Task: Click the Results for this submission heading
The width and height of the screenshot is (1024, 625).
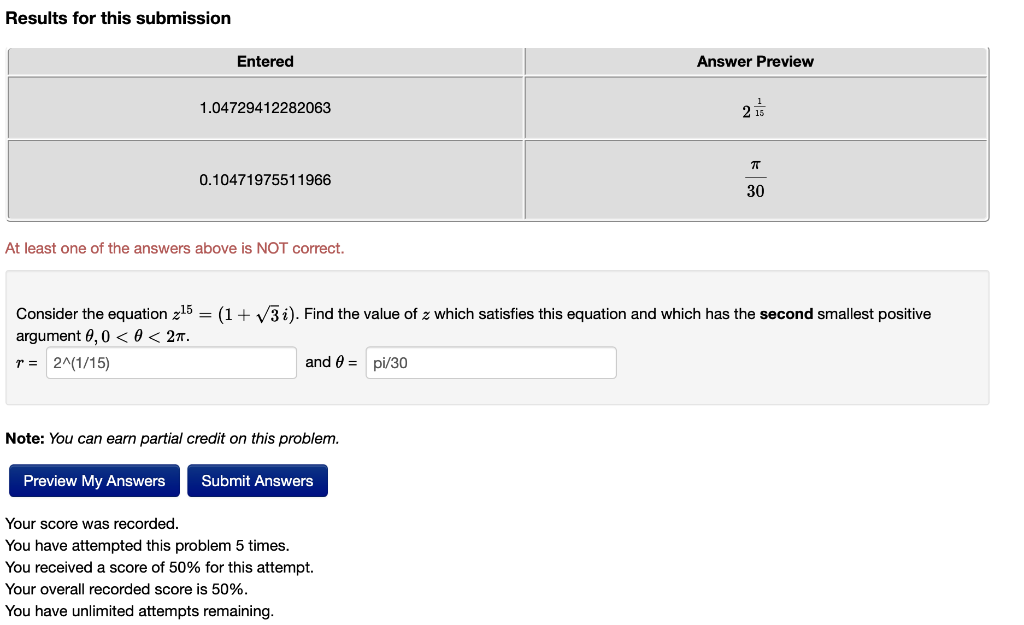Action: 118,18
